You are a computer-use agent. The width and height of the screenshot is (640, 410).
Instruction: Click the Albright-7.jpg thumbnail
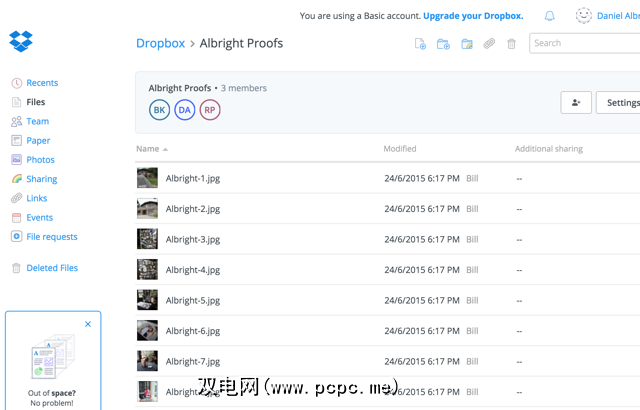click(x=147, y=361)
